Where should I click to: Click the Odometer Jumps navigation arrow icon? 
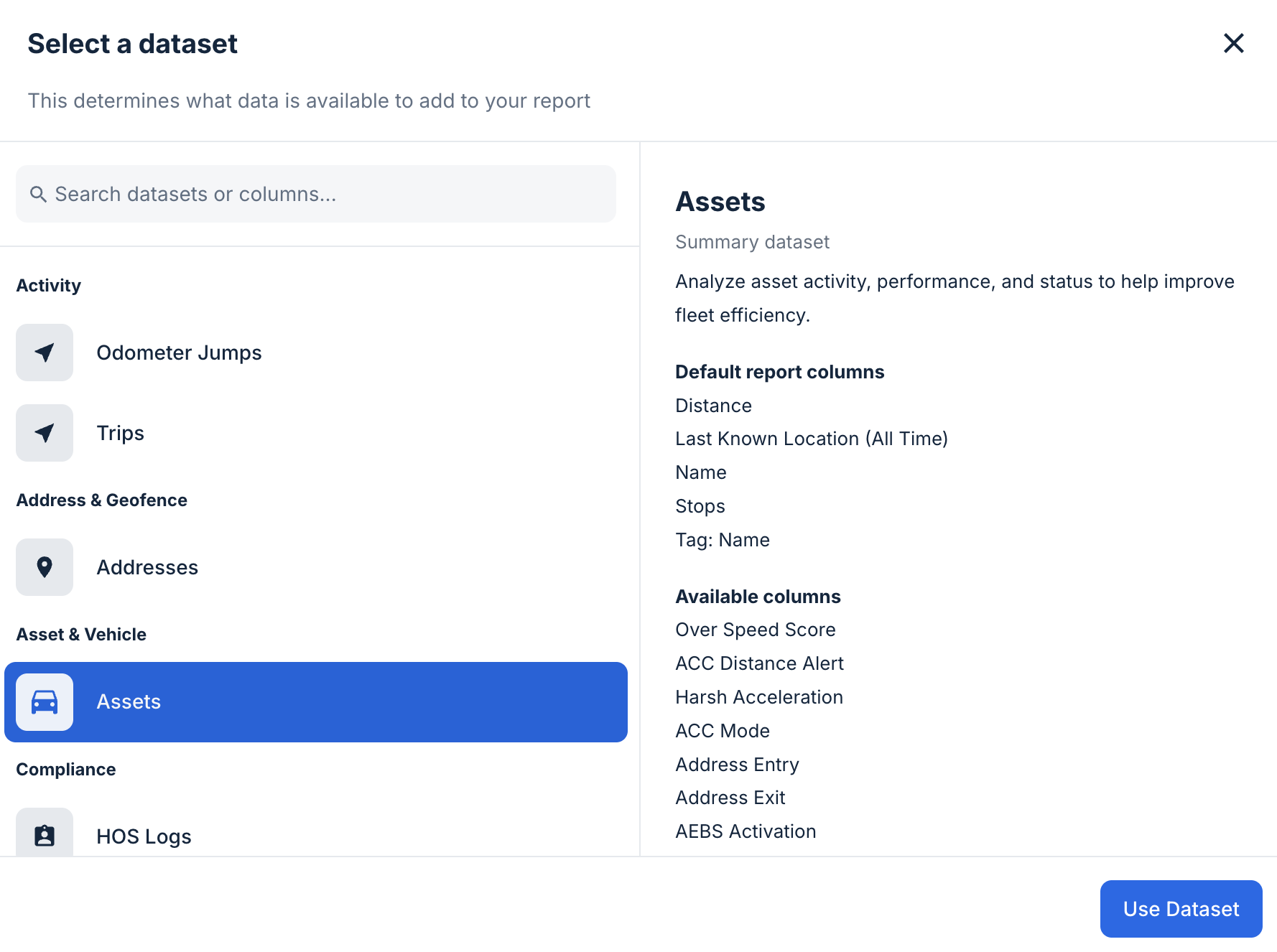(45, 353)
